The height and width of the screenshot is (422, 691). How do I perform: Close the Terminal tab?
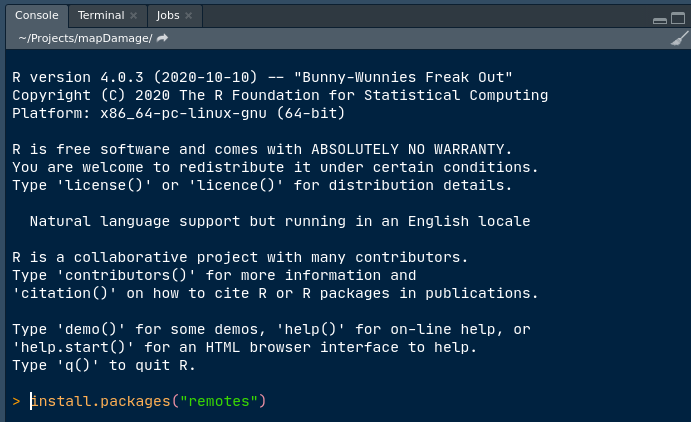[x=134, y=16]
